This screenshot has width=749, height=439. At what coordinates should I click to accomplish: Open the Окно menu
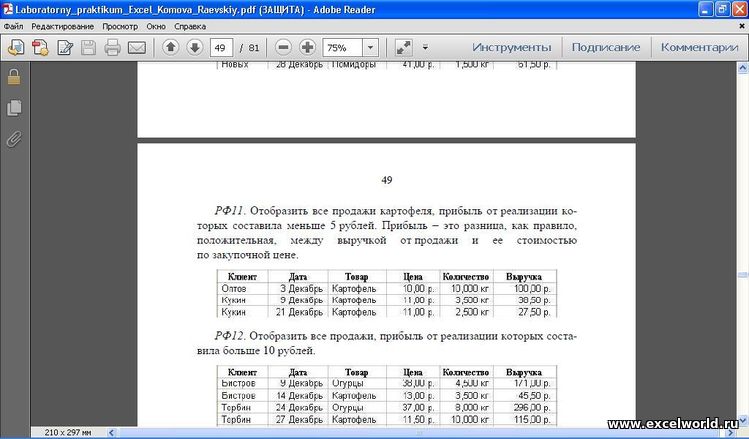[156, 26]
